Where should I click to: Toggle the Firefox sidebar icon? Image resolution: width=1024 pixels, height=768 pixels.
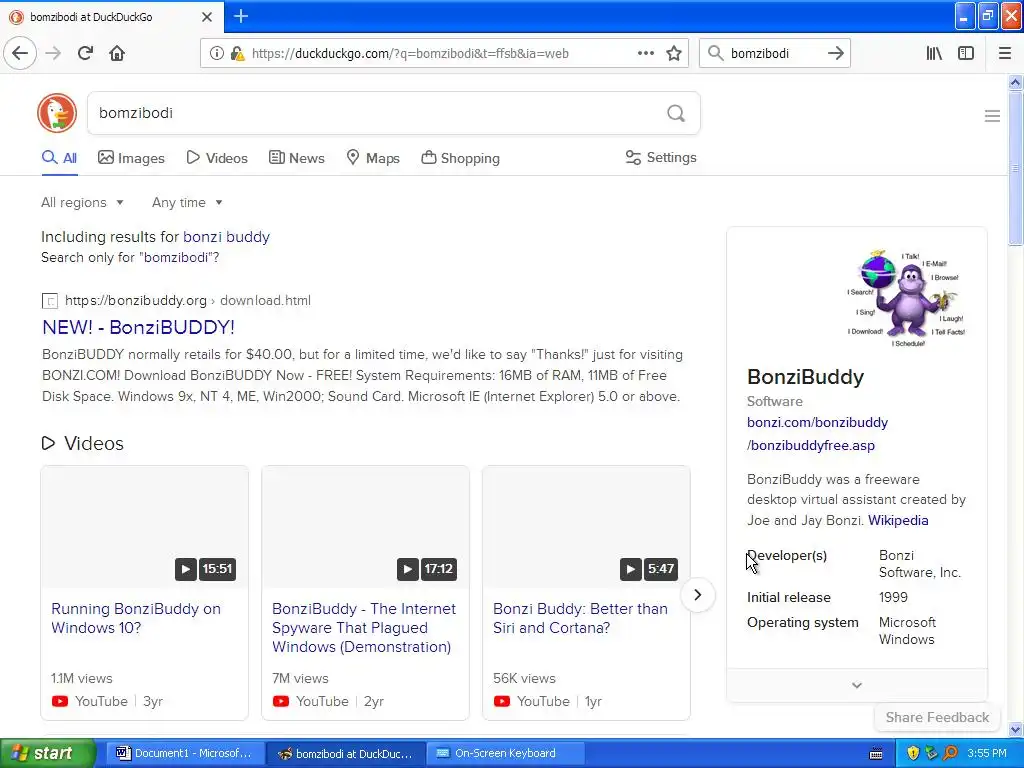(966, 53)
